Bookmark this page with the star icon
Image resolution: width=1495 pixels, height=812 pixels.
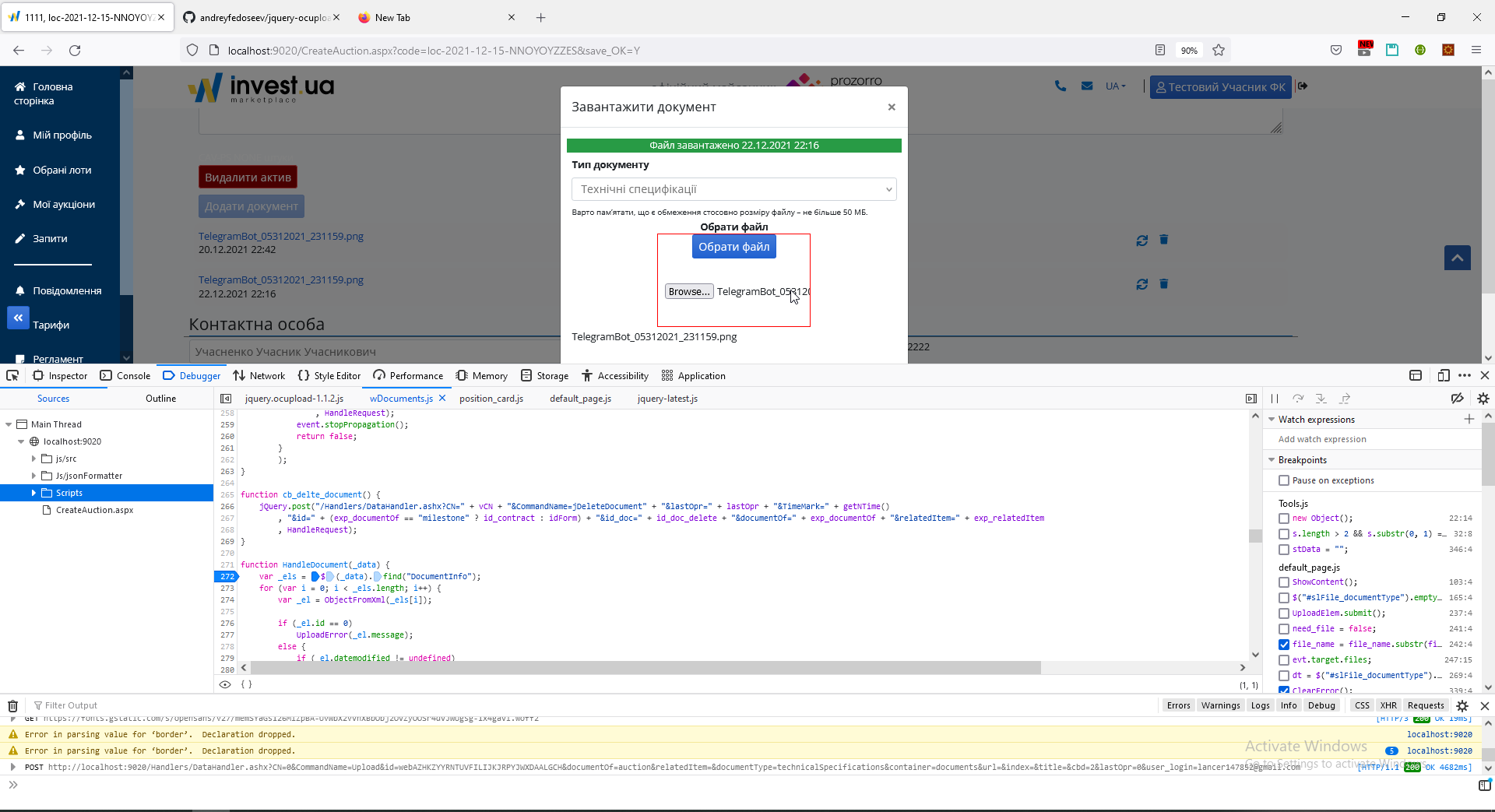(1219, 51)
